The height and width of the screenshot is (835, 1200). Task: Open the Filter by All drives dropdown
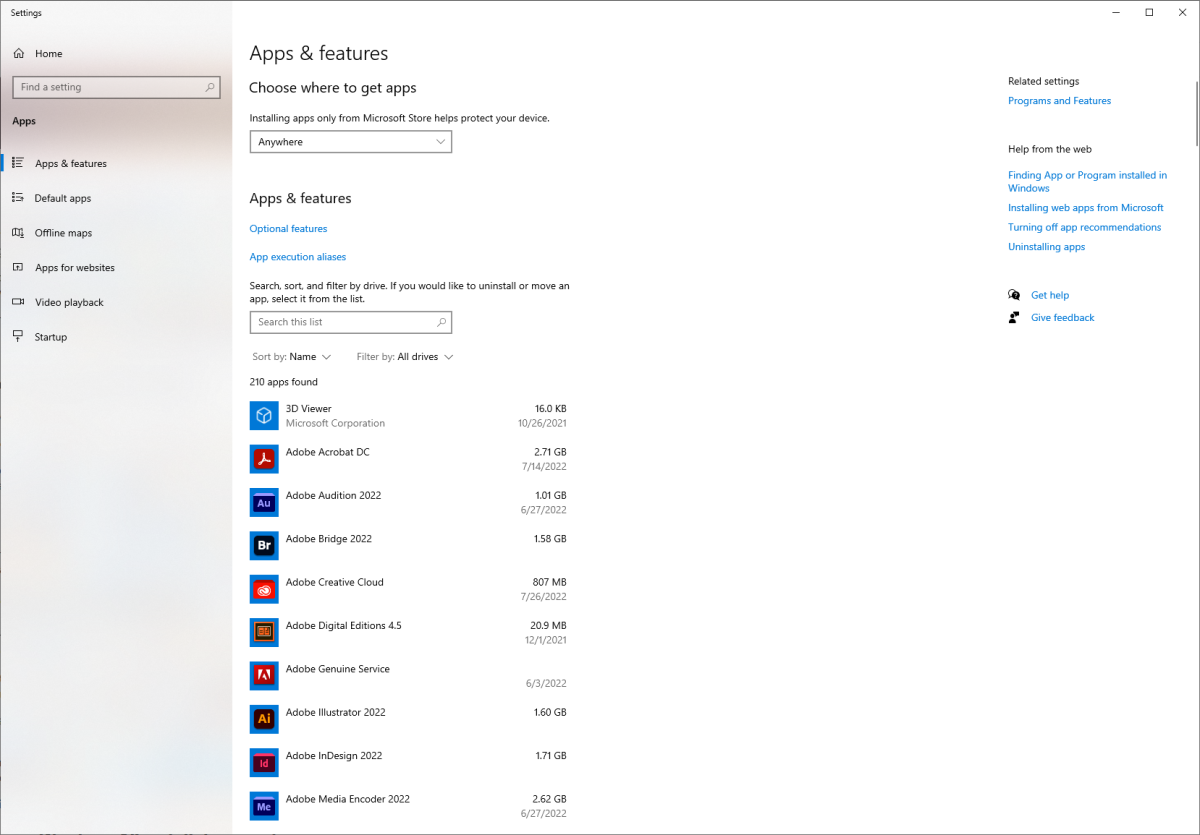405,357
